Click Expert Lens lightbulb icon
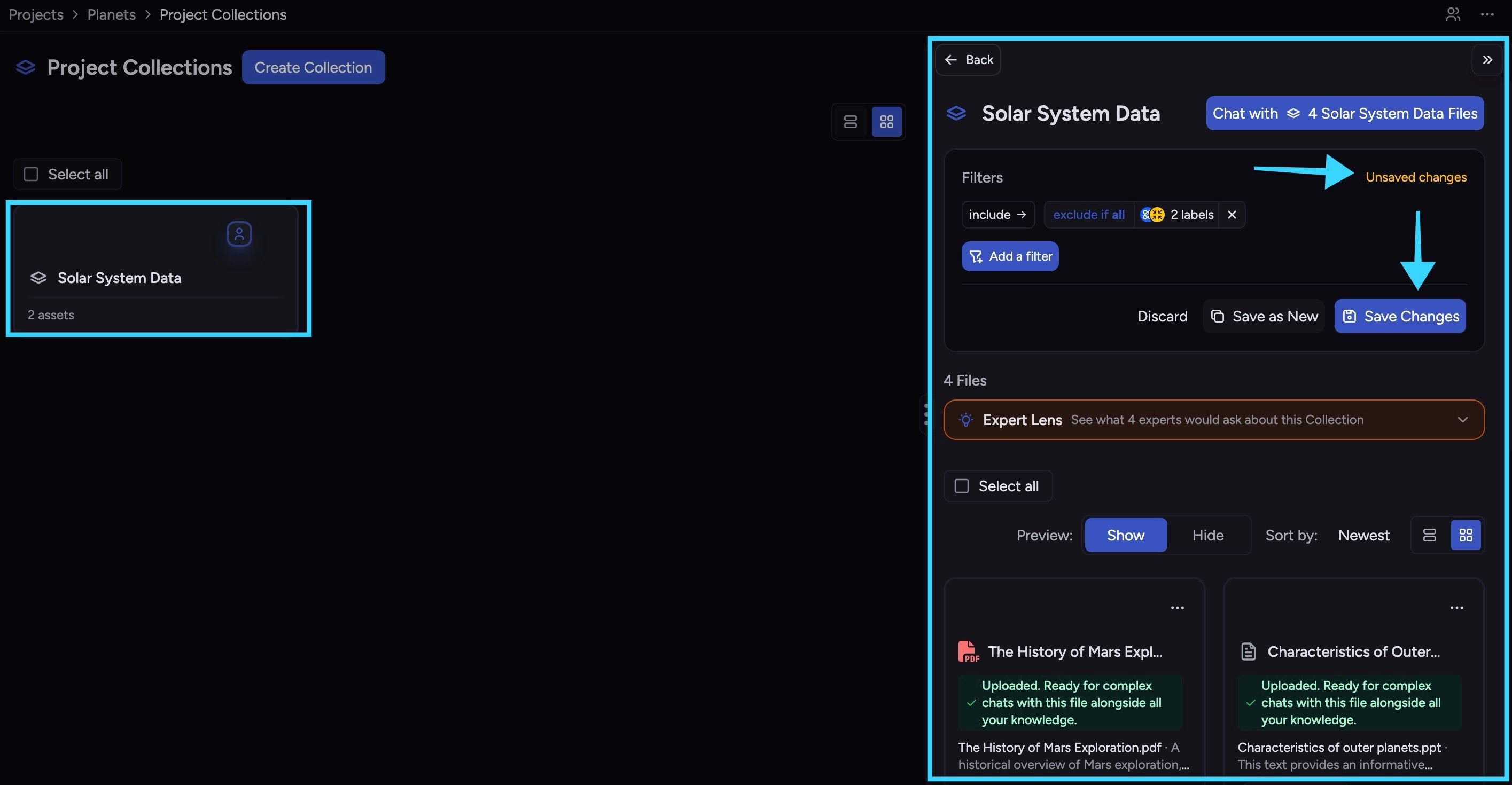1512x785 pixels. pos(965,420)
